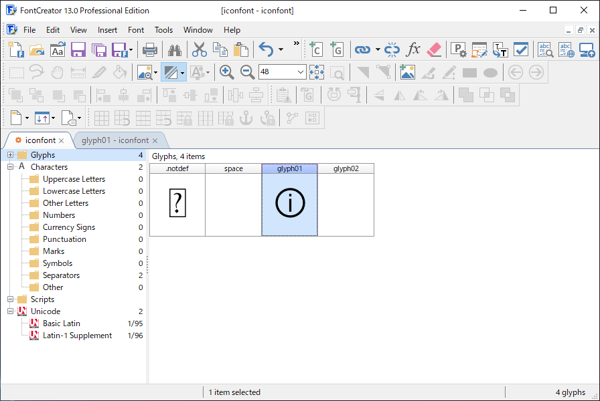Click the Copy icon
The width and height of the screenshot is (600, 401).
tap(220, 50)
